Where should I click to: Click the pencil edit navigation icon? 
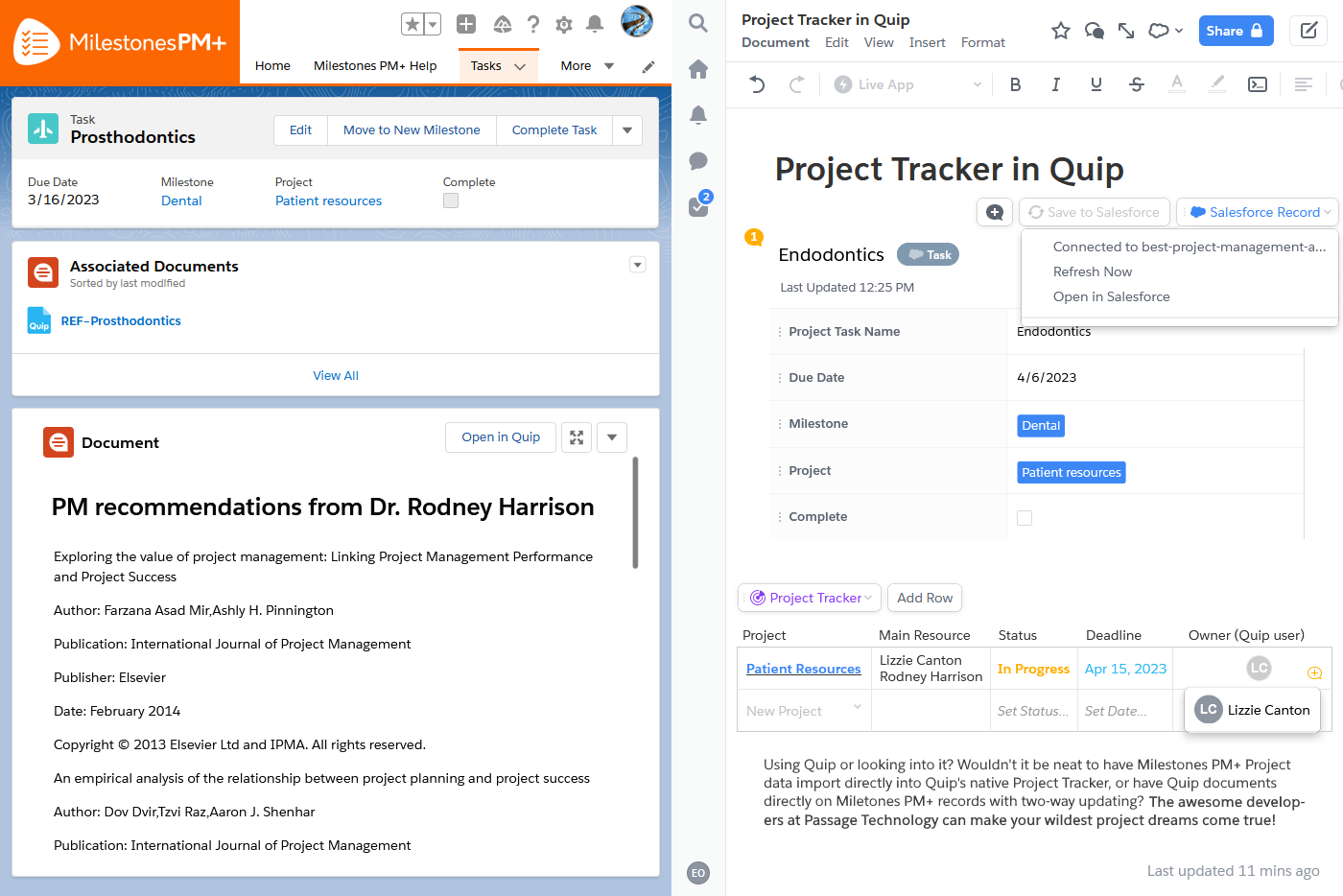tap(648, 66)
